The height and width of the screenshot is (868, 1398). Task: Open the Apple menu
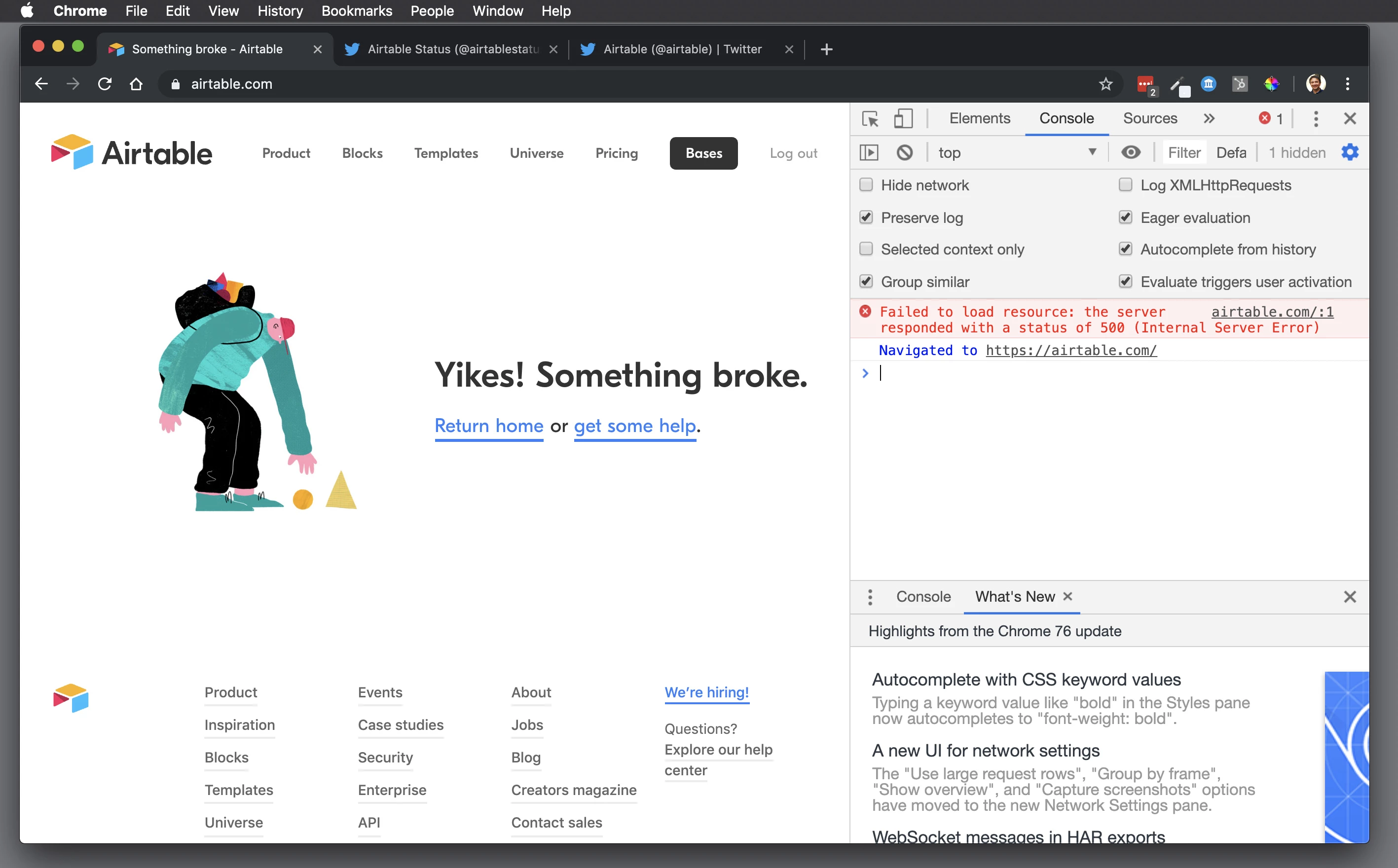pos(27,11)
